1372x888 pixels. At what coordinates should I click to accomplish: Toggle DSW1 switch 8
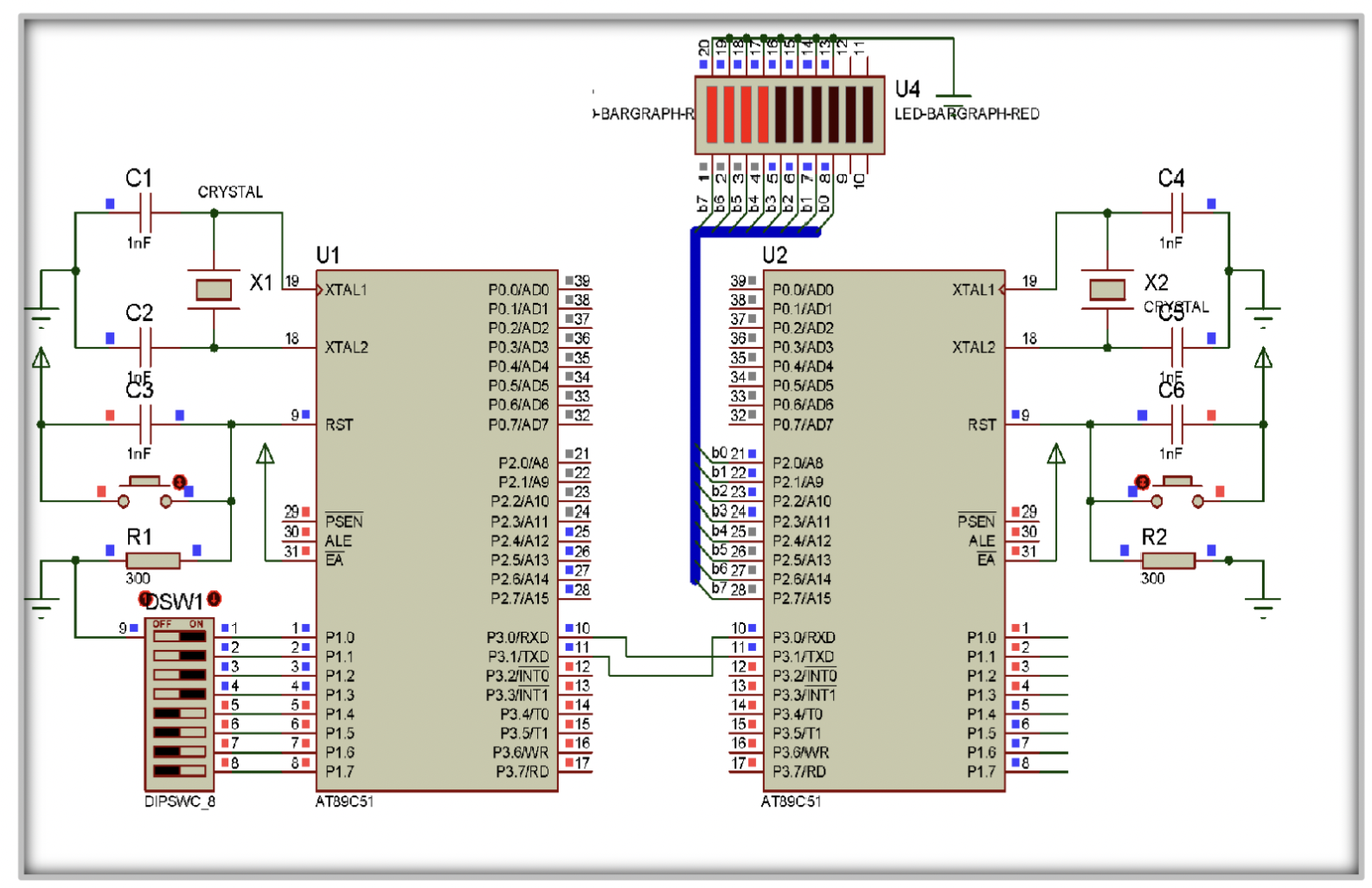pyautogui.click(x=180, y=770)
